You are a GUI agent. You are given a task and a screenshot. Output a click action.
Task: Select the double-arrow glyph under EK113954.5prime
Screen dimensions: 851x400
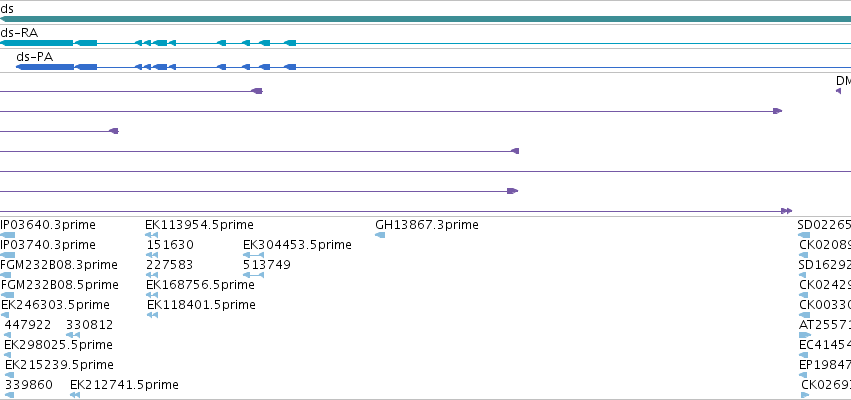[x=151, y=235]
